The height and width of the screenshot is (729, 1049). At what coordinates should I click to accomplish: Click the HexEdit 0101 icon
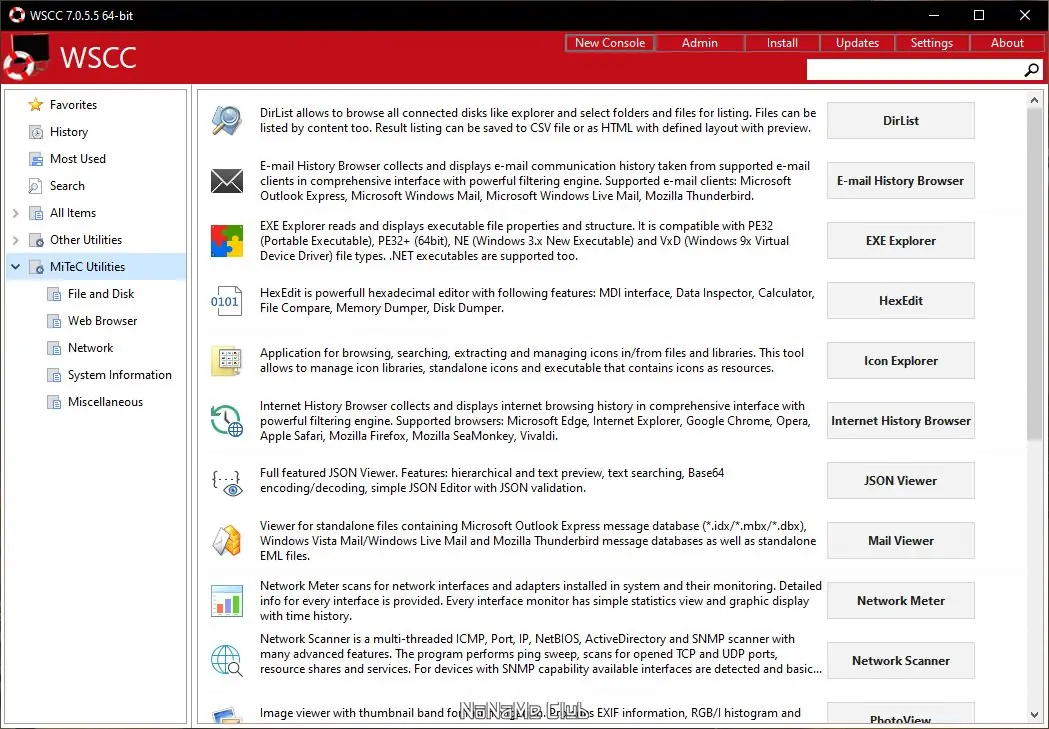pos(225,301)
